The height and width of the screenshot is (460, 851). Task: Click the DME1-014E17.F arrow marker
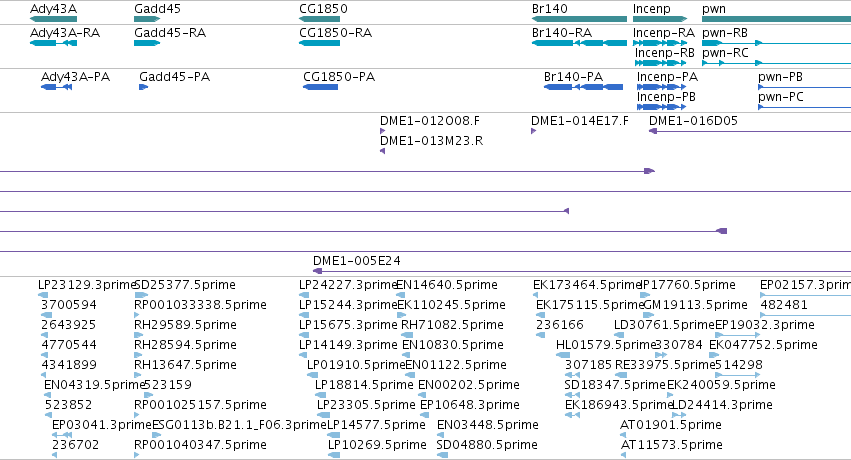point(534,131)
